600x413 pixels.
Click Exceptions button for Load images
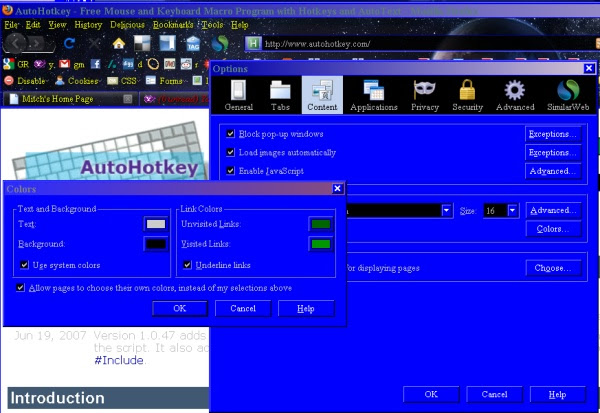[x=553, y=152]
